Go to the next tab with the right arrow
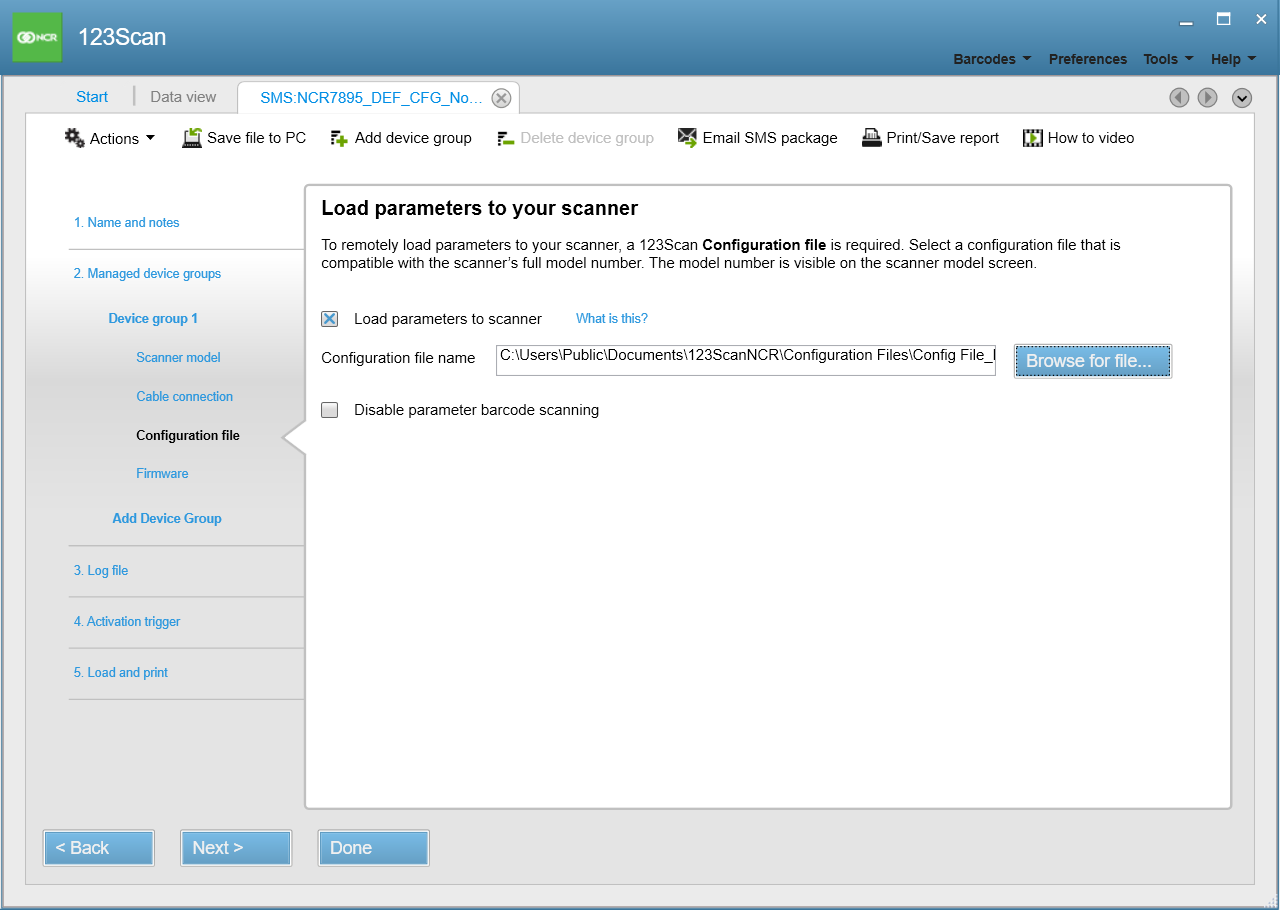This screenshot has height=910, width=1280. click(1208, 97)
